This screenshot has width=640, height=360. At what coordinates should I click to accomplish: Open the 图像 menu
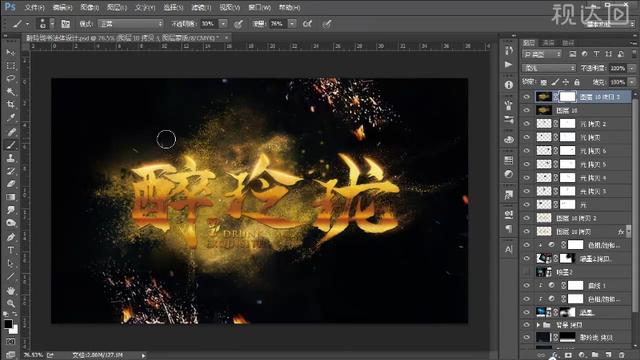pyautogui.click(x=89, y=7)
